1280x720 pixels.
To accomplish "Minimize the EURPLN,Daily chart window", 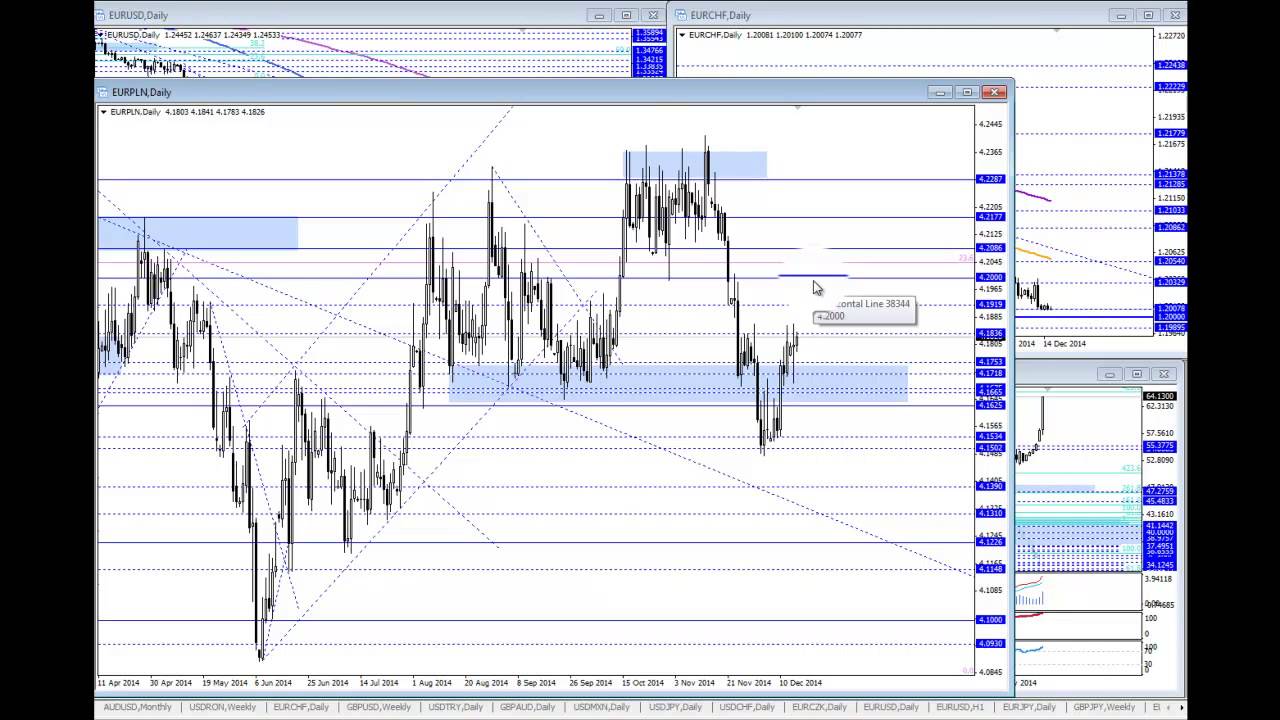I will (x=940, y=92).
